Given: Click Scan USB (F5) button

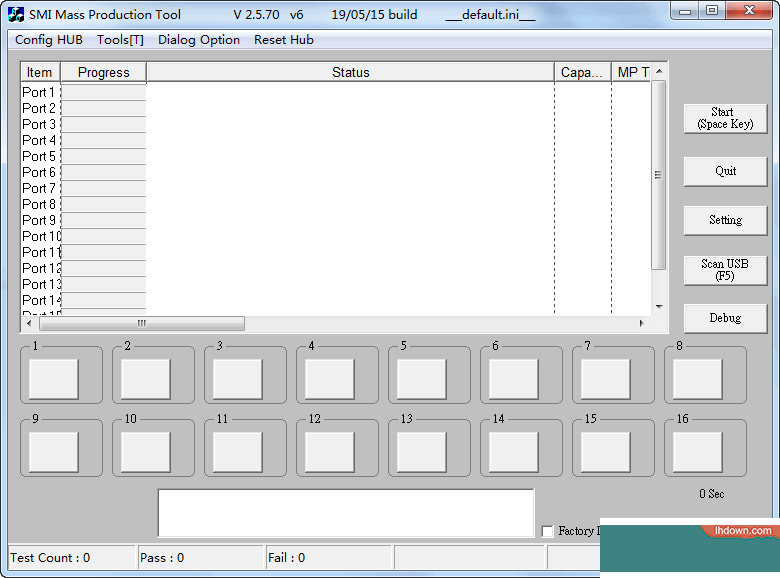Looking at the screenshot, I should click(x=725, y=270).
